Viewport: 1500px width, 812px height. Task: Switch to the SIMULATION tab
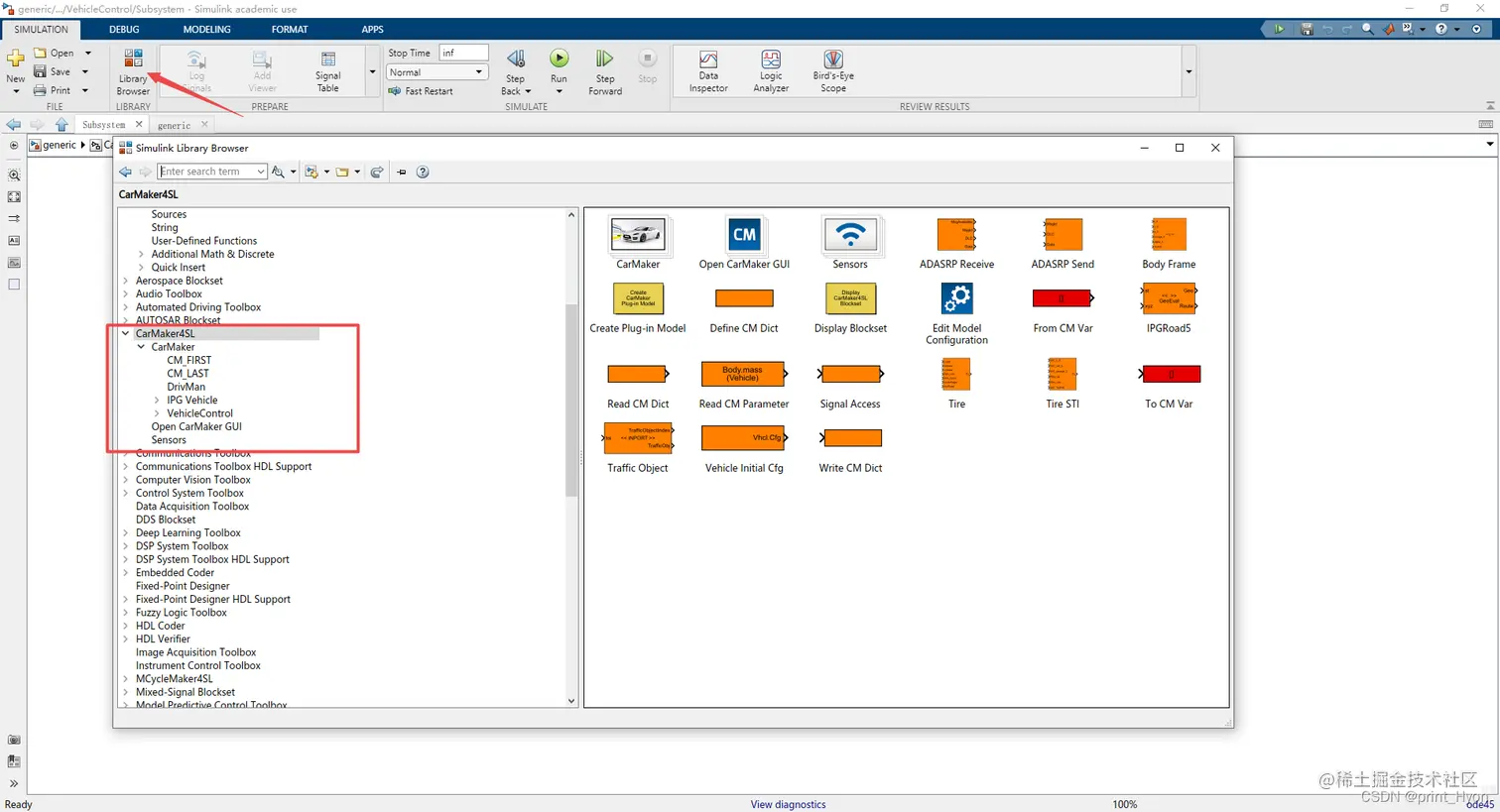41,30
